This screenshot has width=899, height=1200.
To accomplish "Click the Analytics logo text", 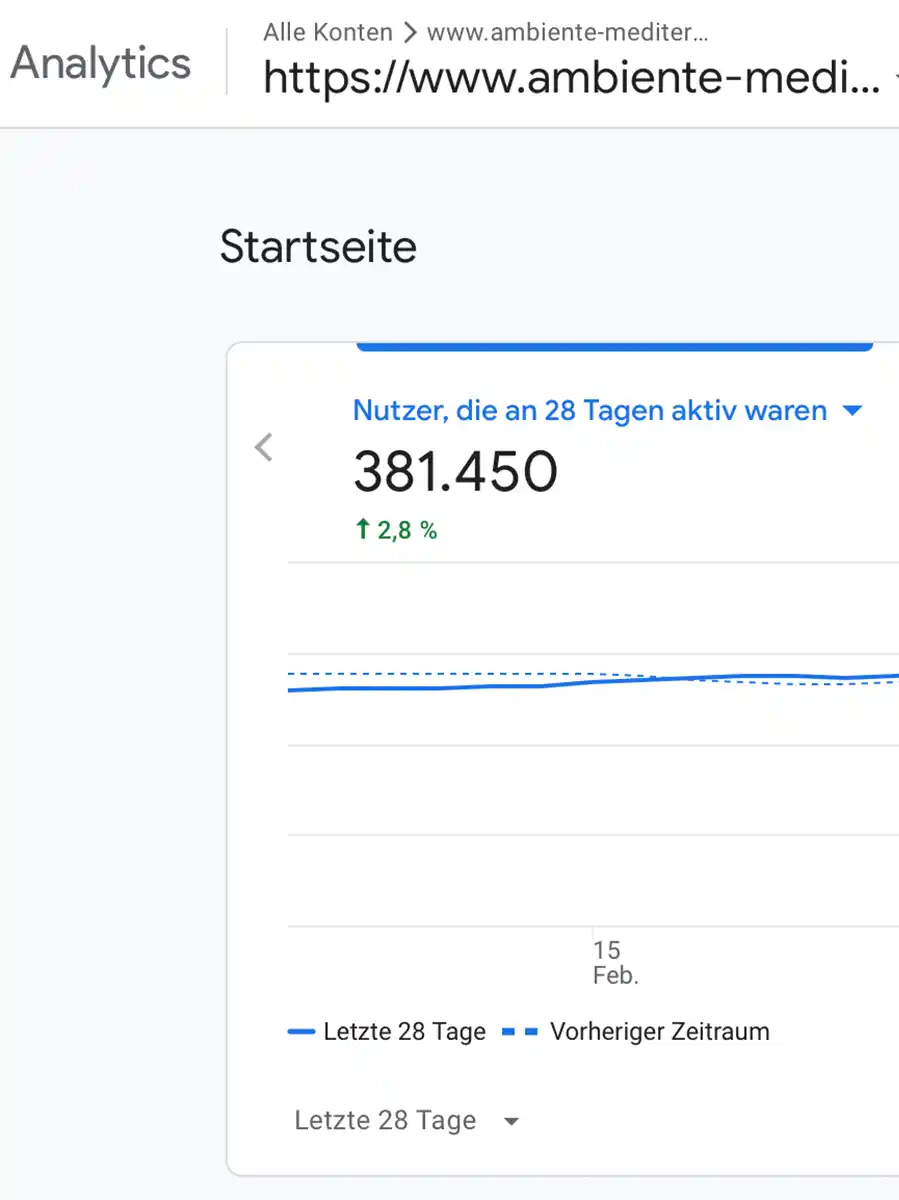I will click(x=100, y=64).
